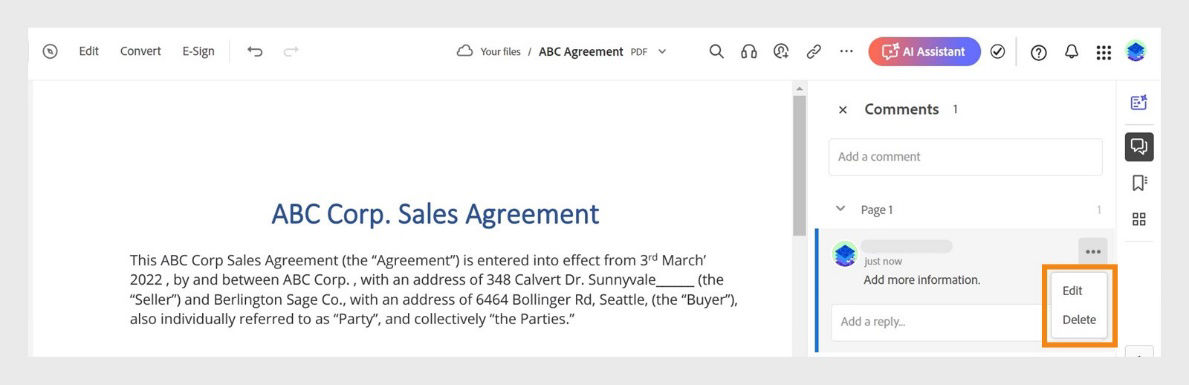
Task: Open notifications bell icon
Action: pos(1071,52)
